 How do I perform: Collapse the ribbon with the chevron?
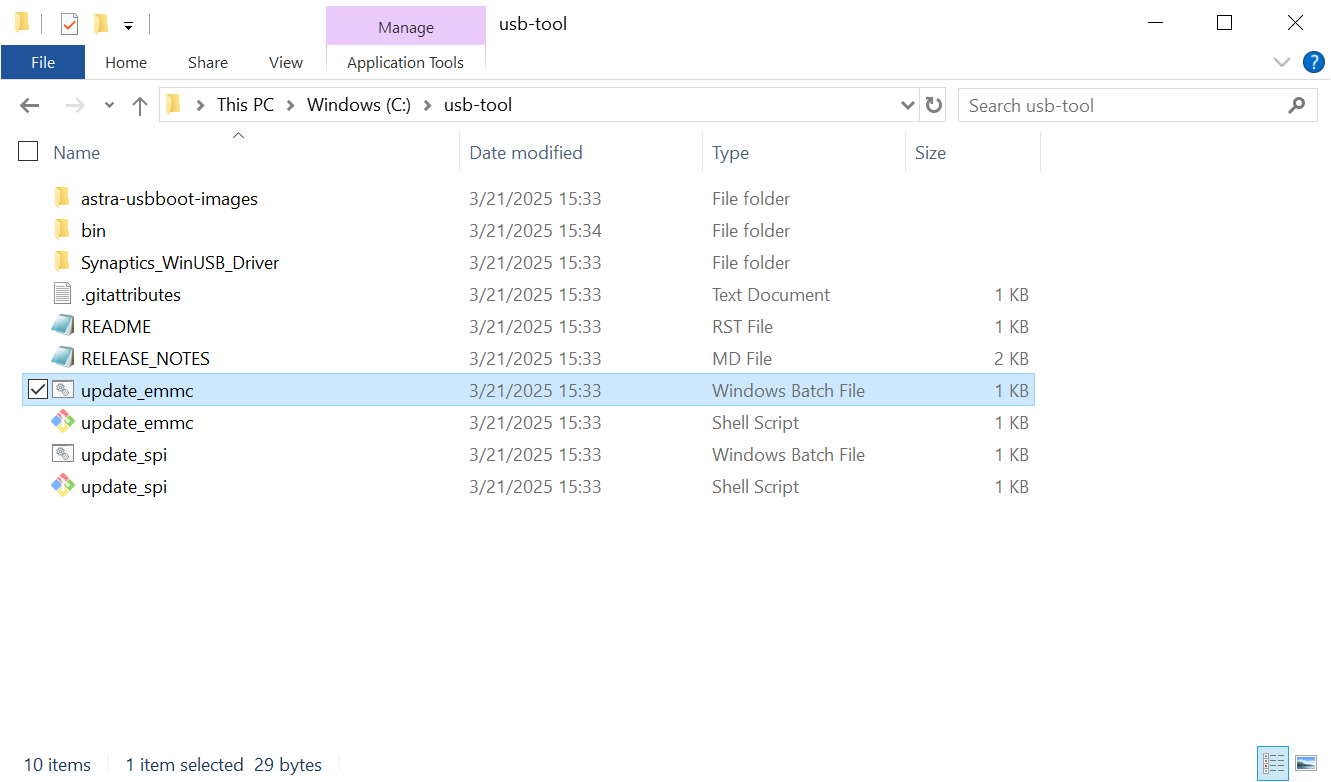coord(1282,62)
